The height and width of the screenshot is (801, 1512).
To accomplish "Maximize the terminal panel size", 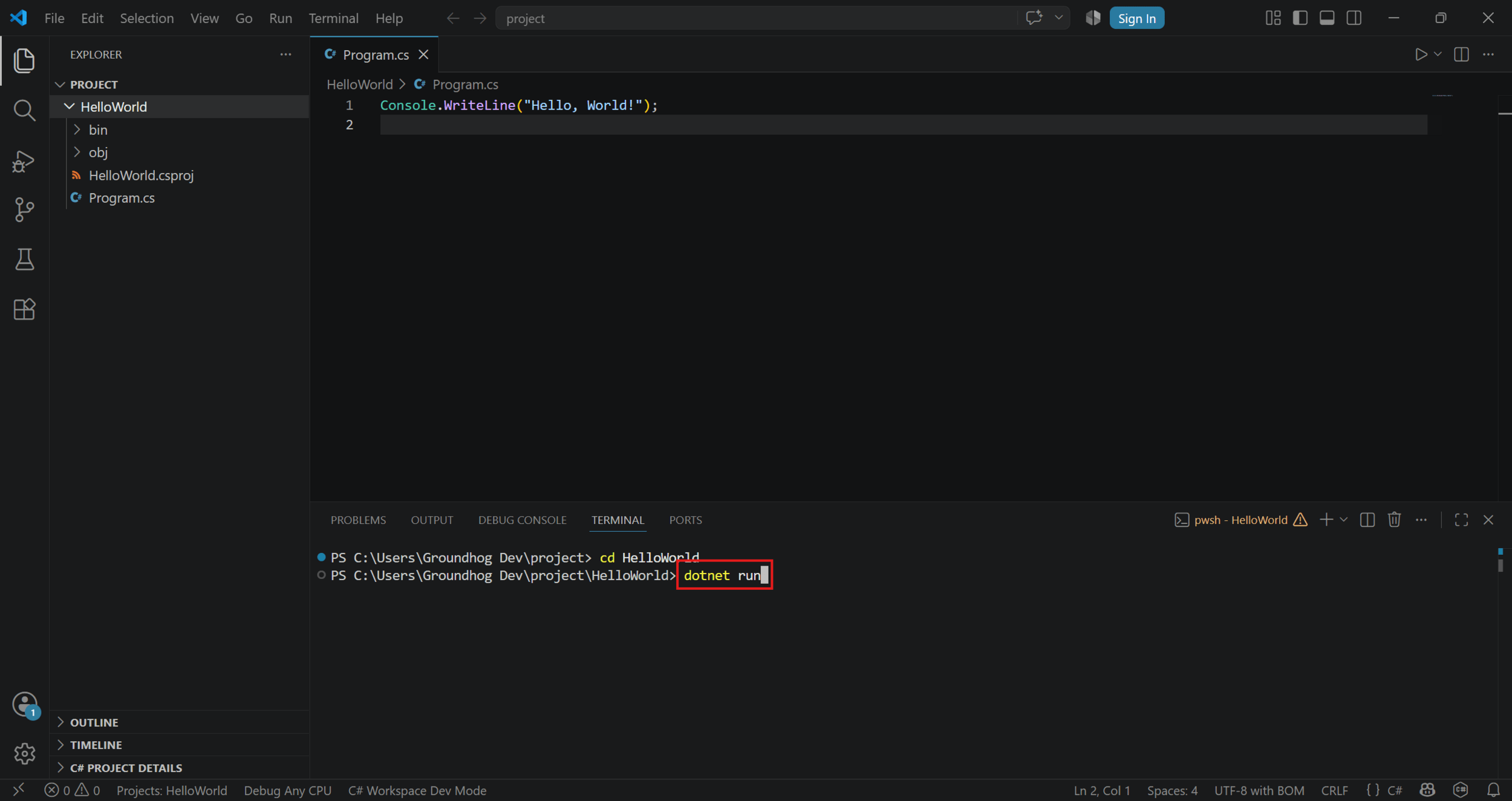I will click(x=1461, y=520).
